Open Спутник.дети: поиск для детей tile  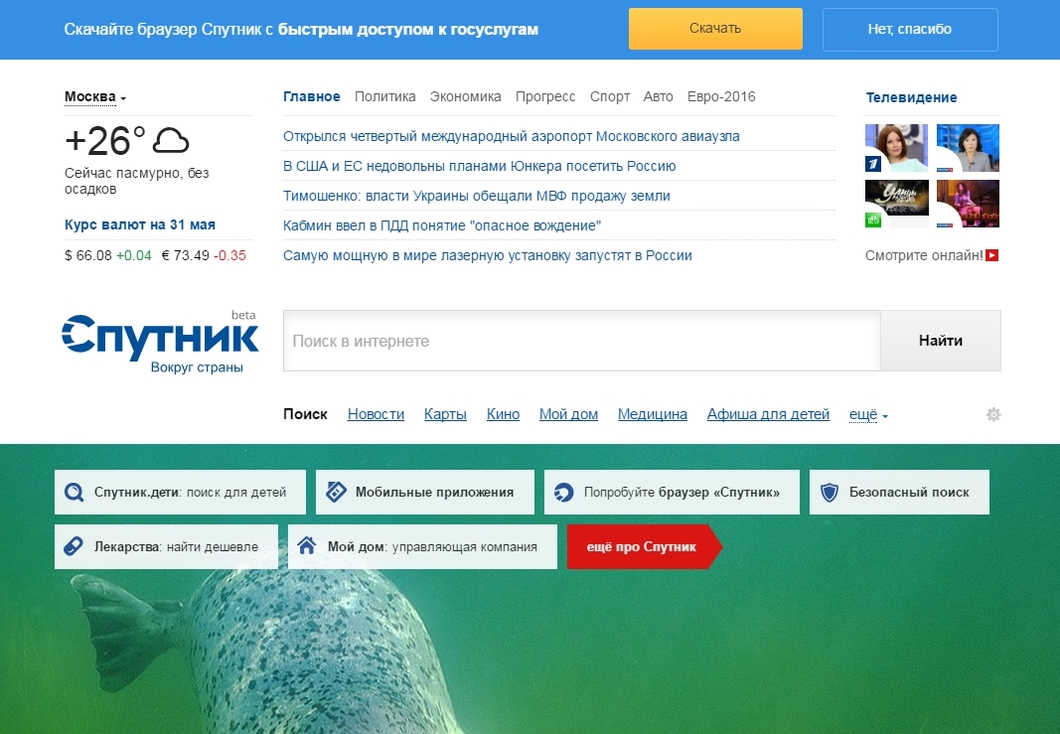pyautogui.click(x=180, y=492)
